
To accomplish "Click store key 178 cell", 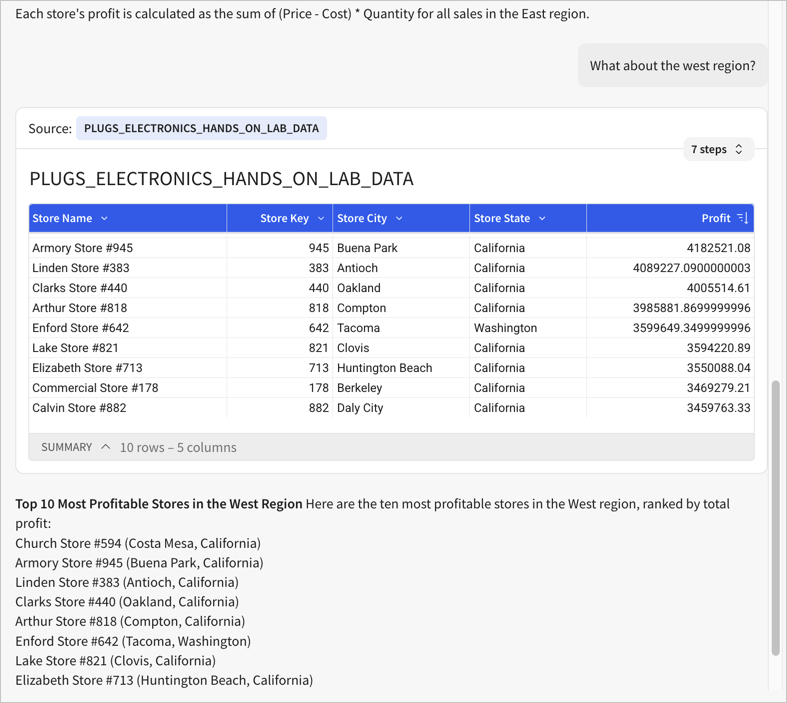I will click(280, 388).
